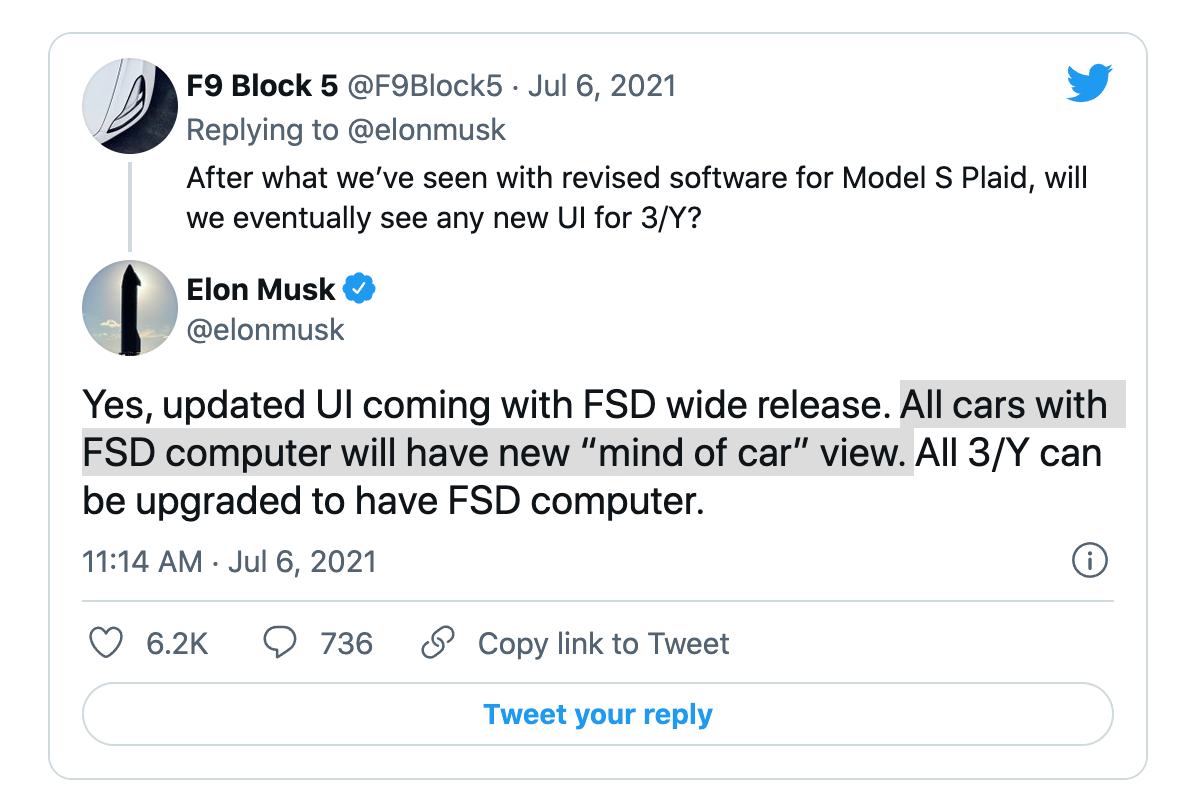This screenshot has height=790, width=1200.
Task: Click @elonmusk in the Replying to line
Action: coord(427,130)
